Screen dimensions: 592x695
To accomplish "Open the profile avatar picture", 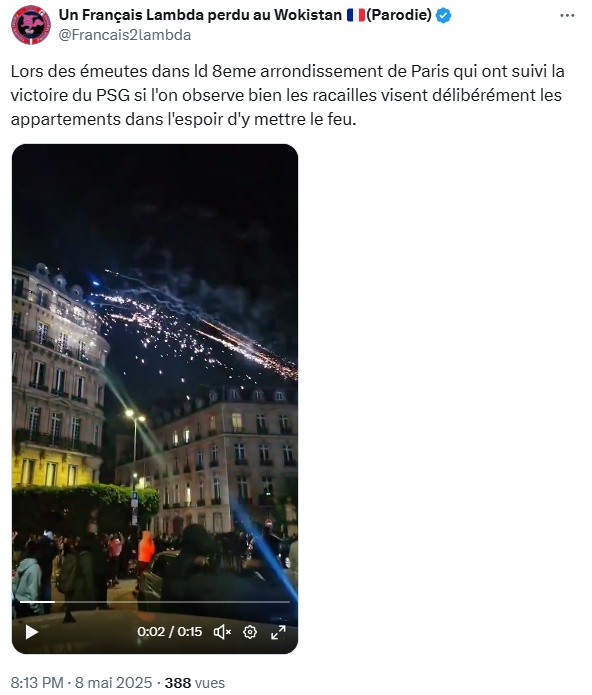I will (x=31, y=25).
